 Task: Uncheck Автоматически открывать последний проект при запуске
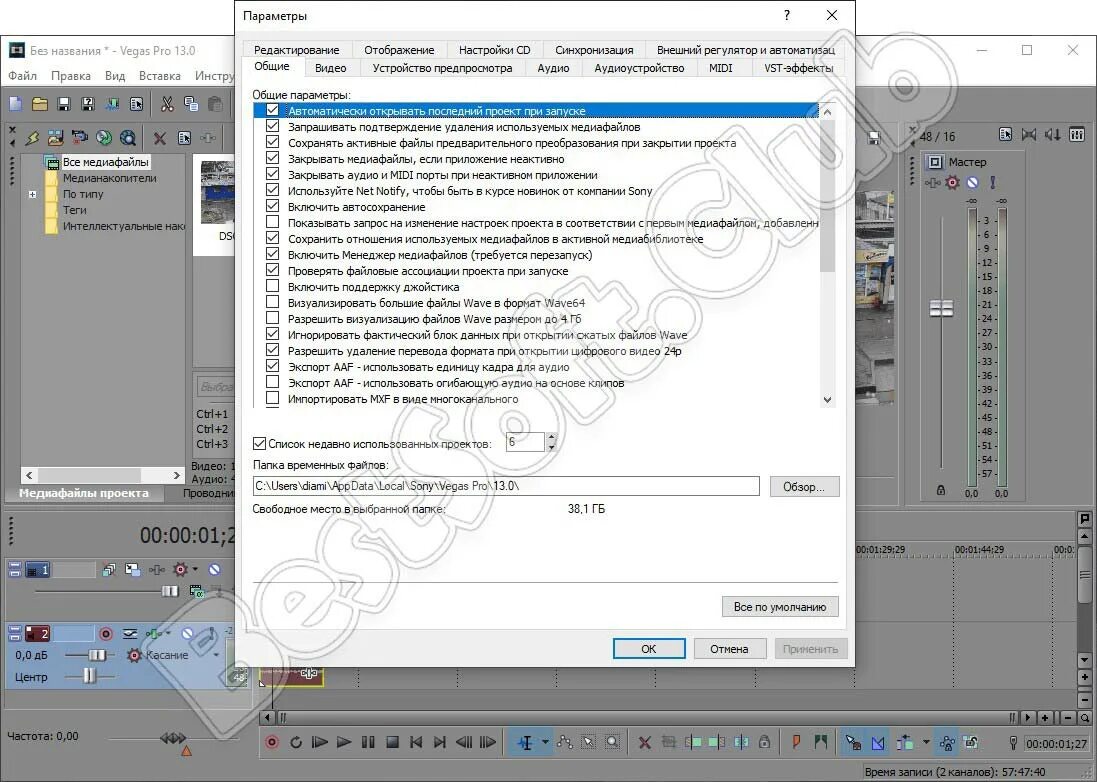272,110
